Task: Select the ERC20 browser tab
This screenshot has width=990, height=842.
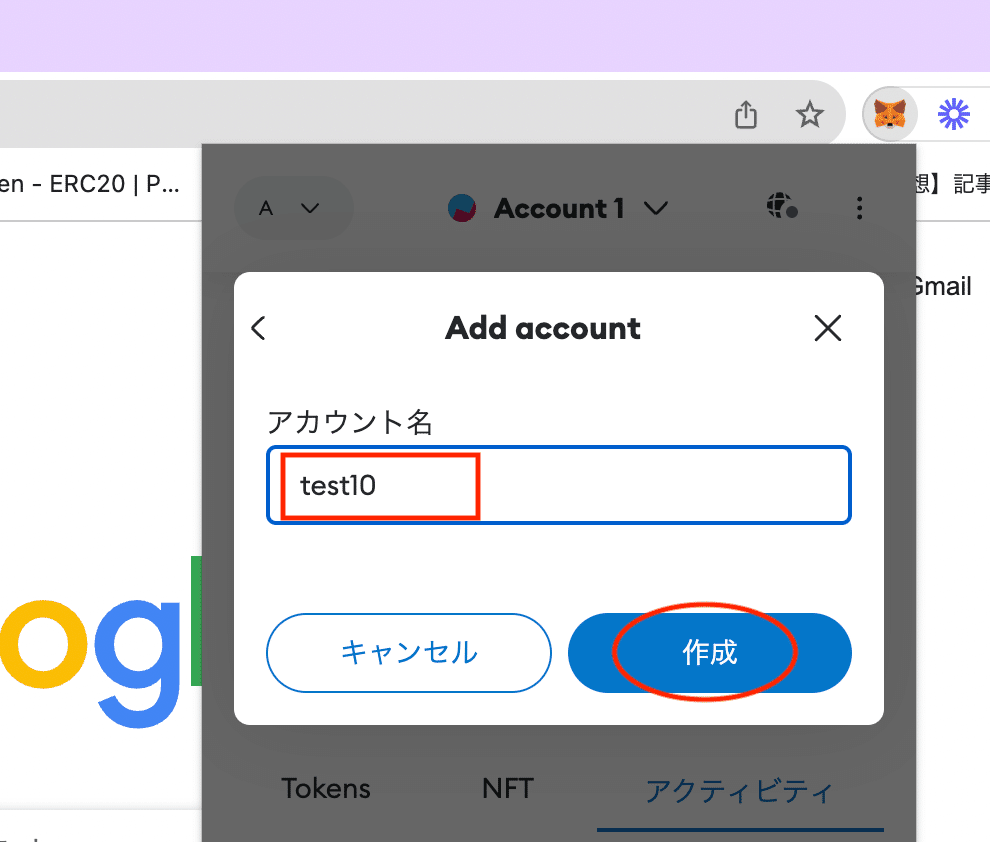Action: (90, 184)
